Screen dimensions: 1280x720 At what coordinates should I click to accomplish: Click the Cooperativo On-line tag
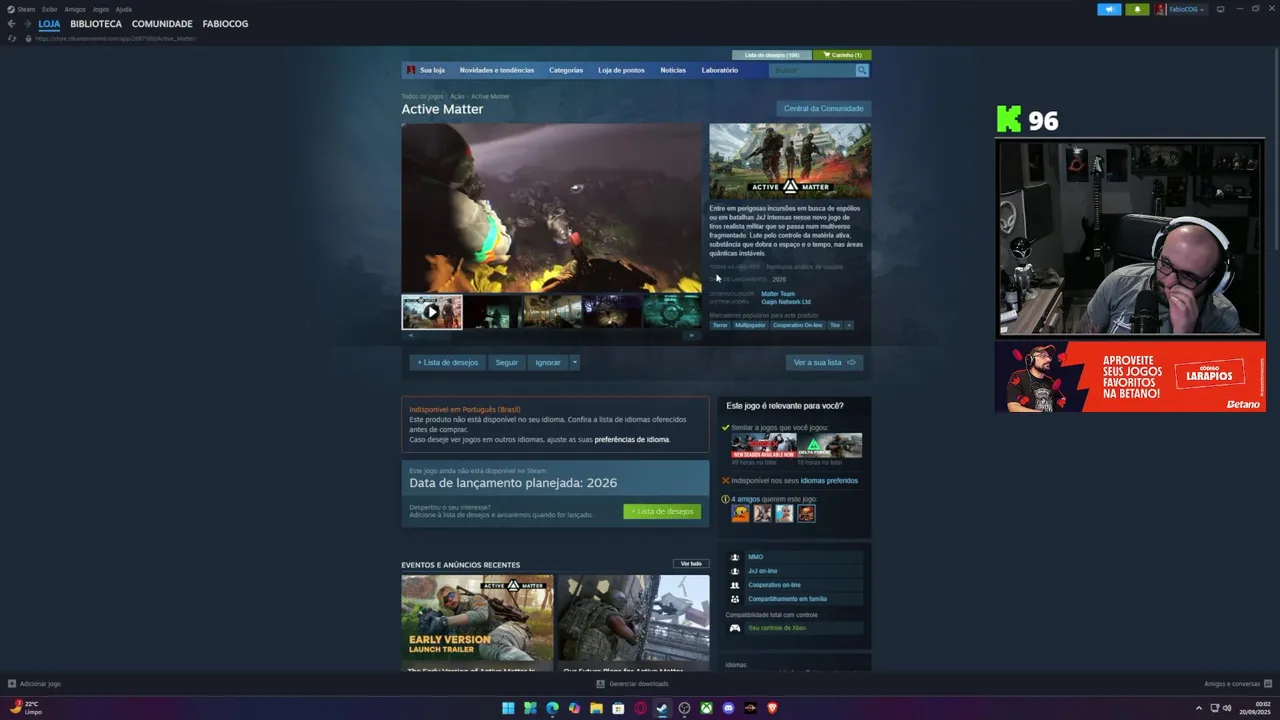pos(798,325)
